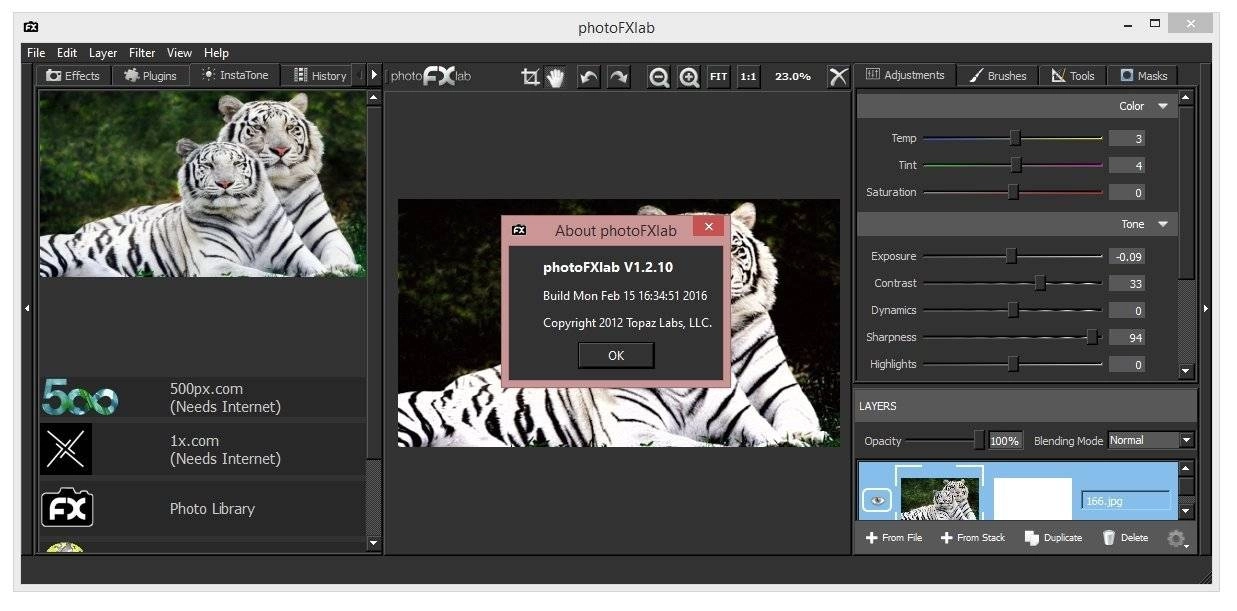Activate the hand pan tool

point(556,77)
